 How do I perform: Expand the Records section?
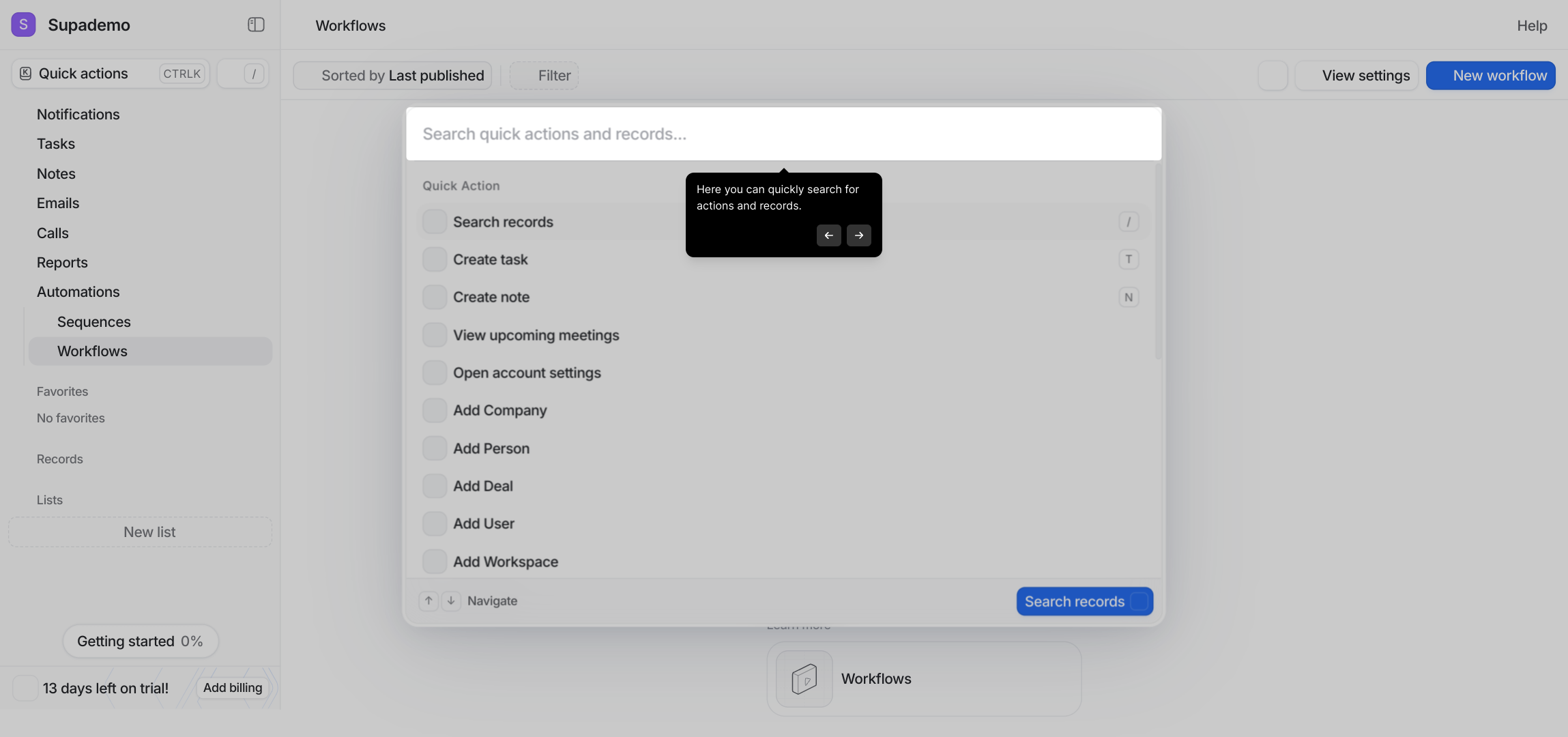[60, 459]
